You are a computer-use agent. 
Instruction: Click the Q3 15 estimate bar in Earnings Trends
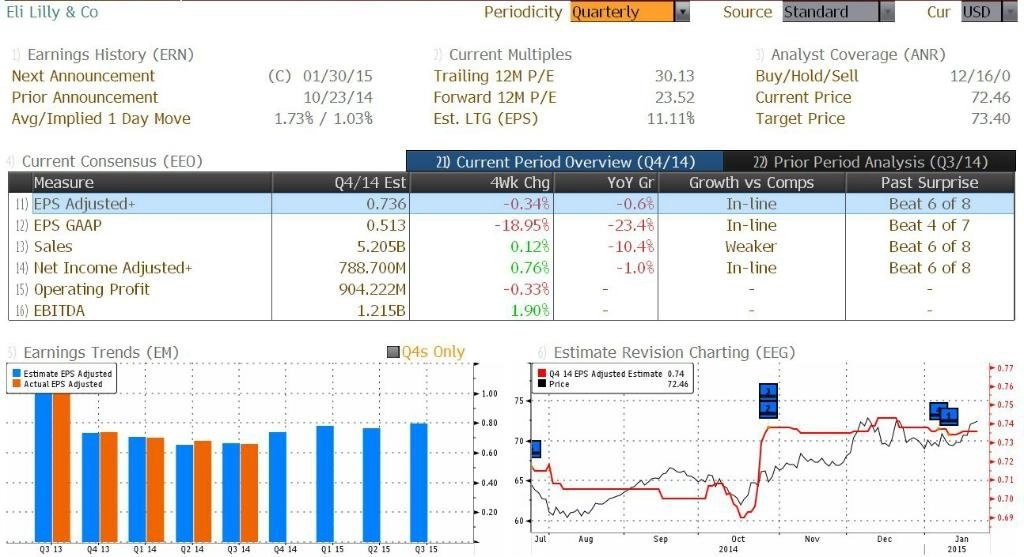click(x=419, y=483)
